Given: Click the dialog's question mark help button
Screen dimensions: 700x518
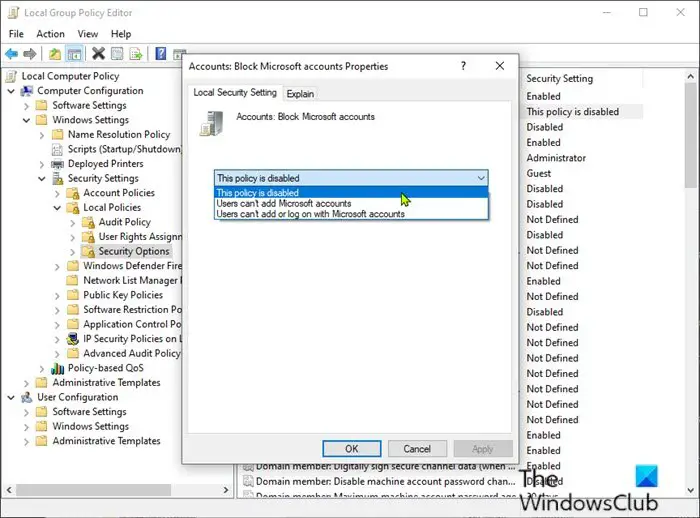Looking at the screenshot, I should [463, 66].
